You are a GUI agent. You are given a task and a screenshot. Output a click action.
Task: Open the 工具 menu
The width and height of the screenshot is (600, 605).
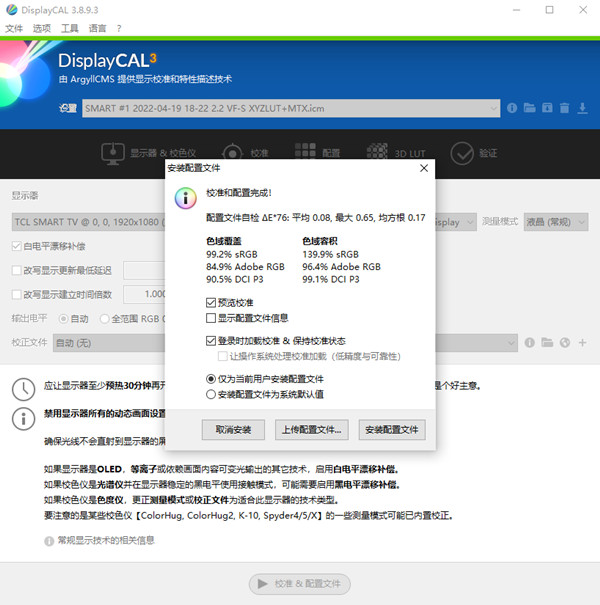tap(69, 29)
